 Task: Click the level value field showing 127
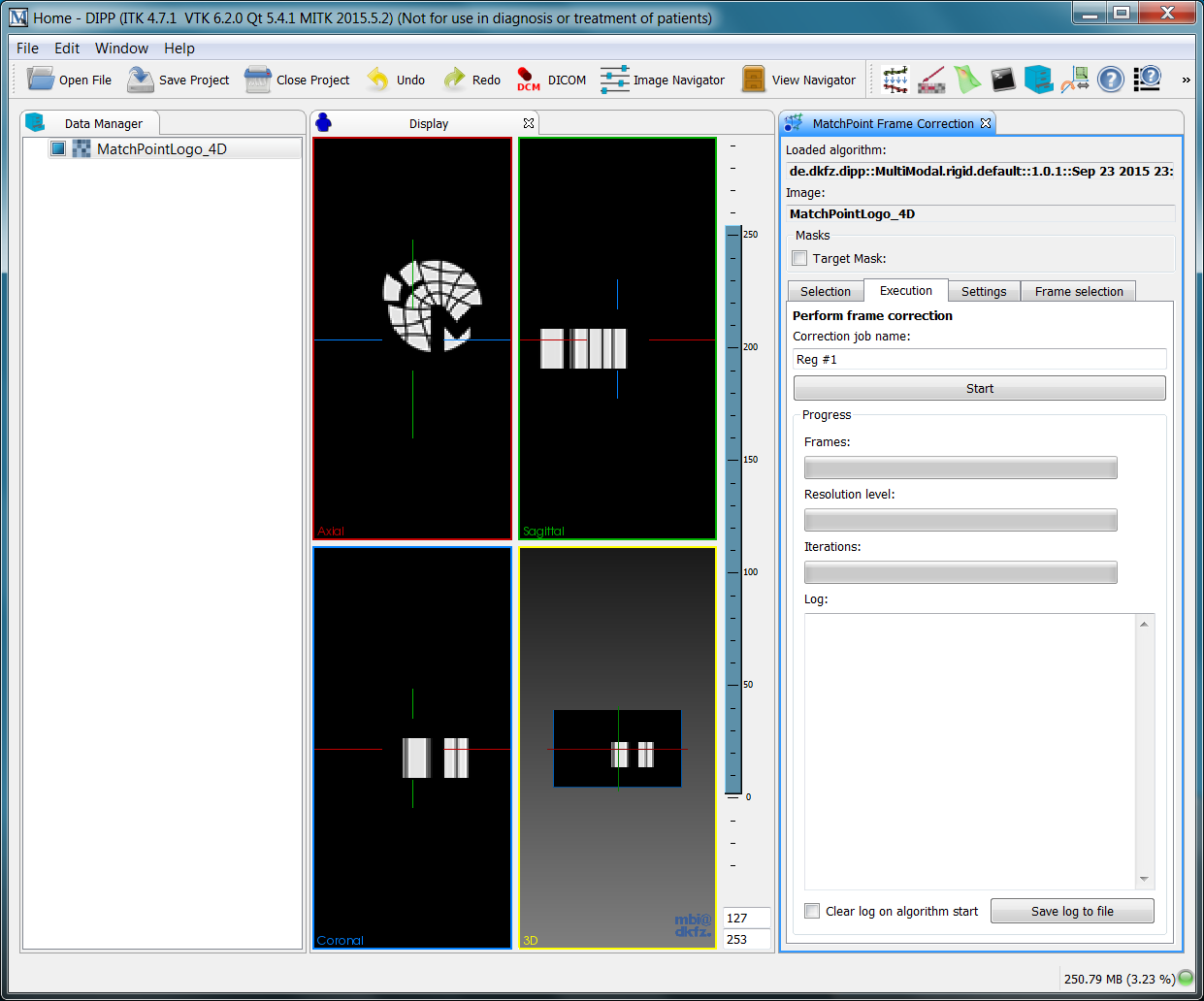(746, 918)
